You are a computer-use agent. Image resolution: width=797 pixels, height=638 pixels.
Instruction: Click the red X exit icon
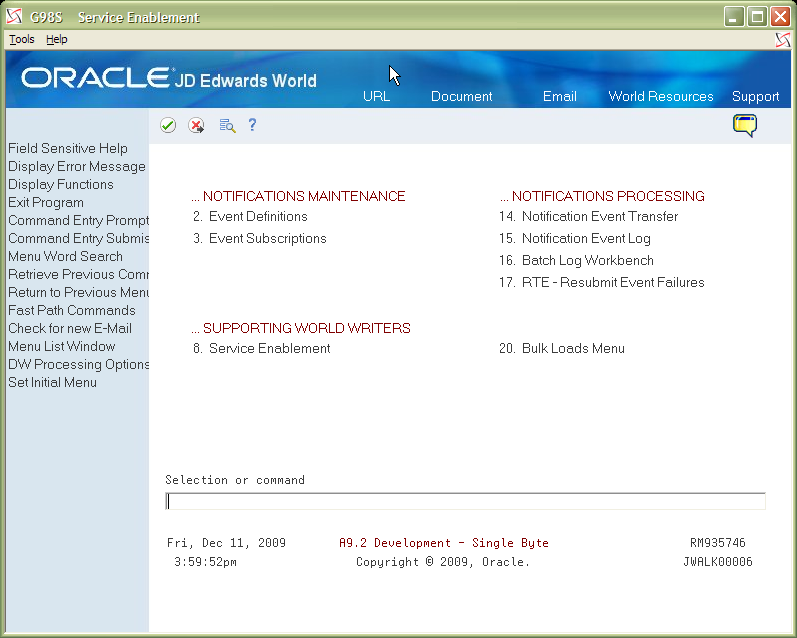[196, 125]
